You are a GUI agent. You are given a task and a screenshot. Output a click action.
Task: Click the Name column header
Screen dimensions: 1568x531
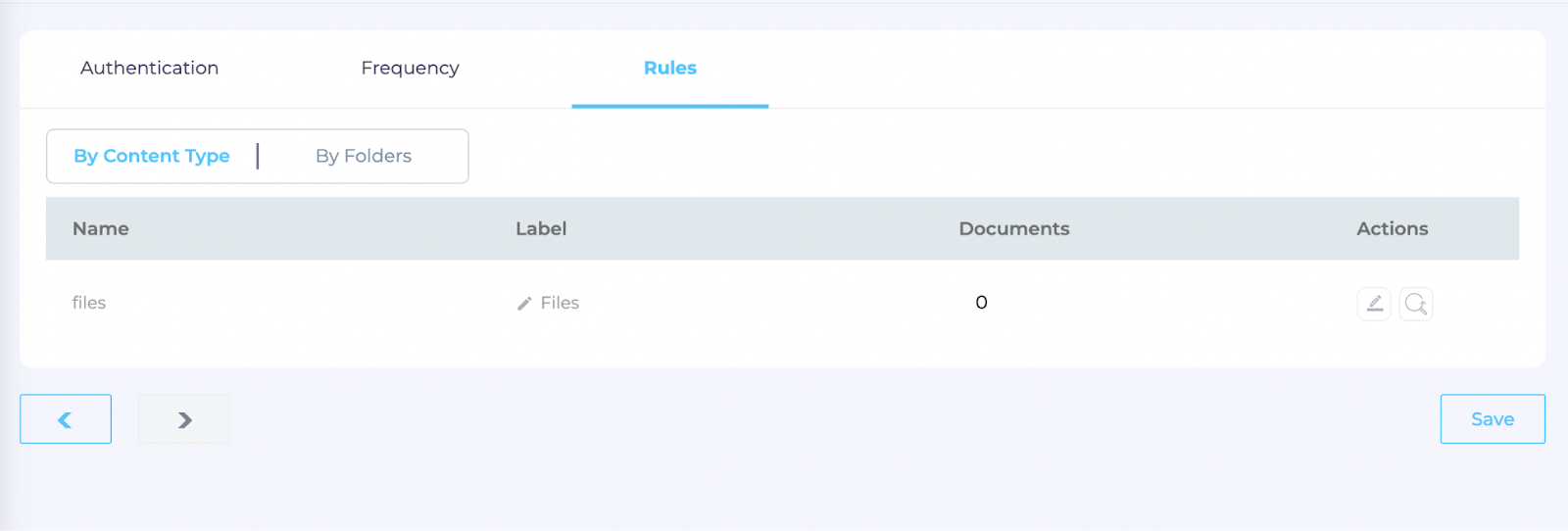click(x=101, y=228)
